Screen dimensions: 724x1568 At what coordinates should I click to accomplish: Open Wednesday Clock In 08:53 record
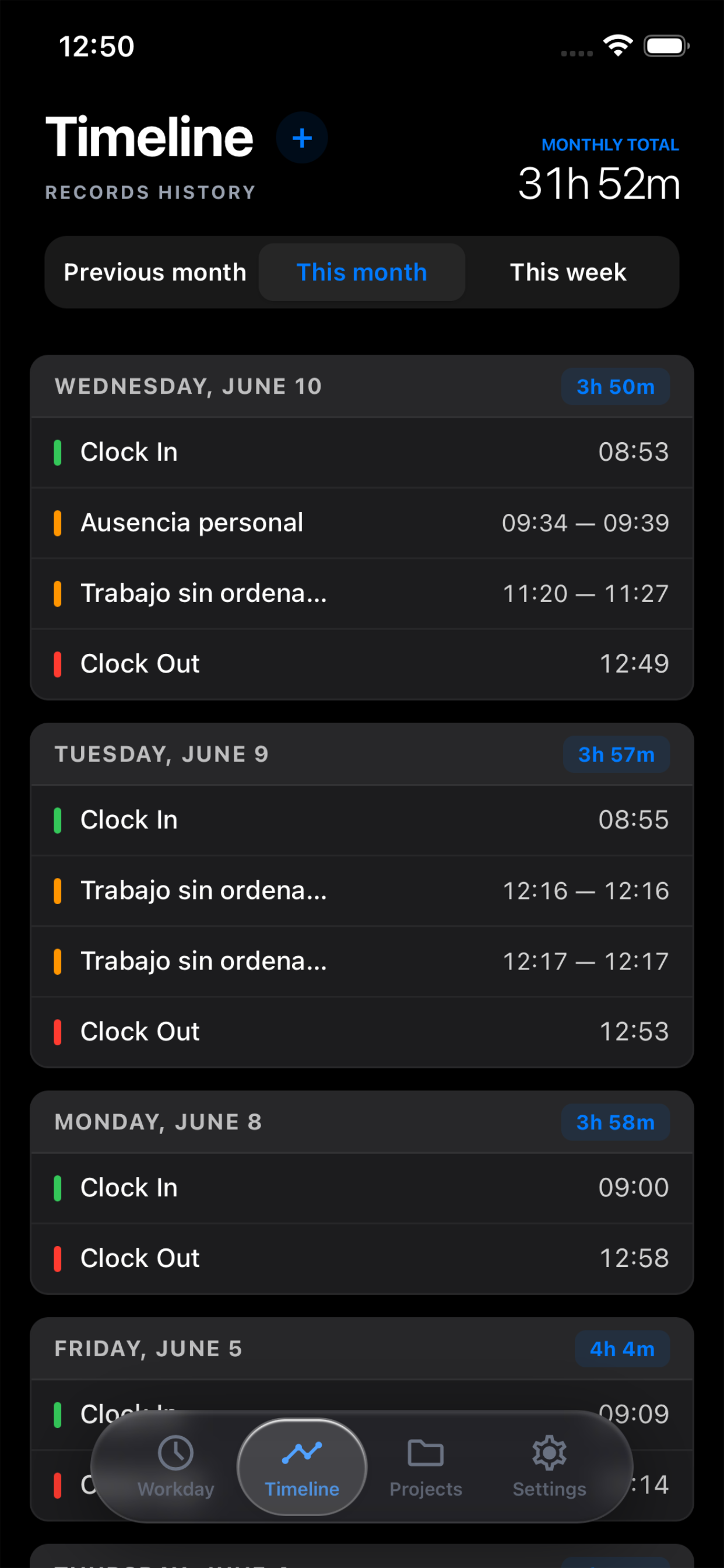point(362,452)
